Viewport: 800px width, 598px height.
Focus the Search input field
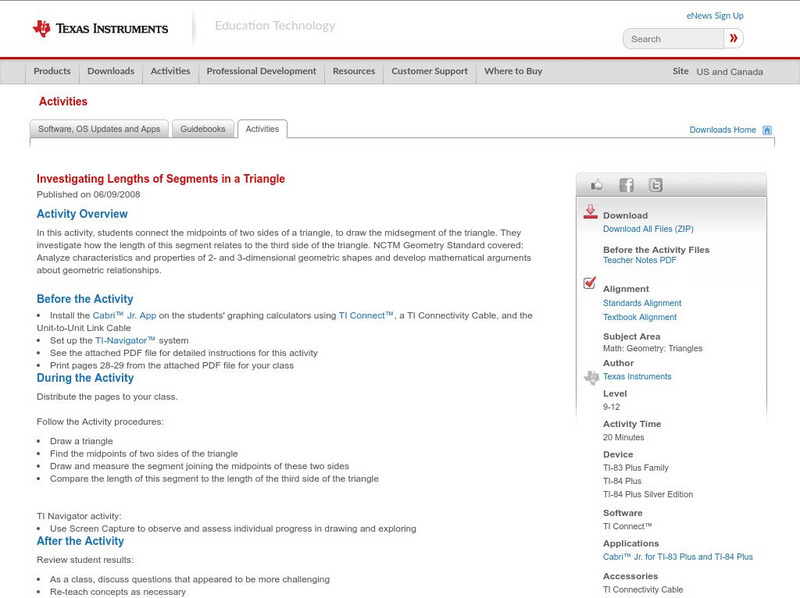coord(673,39)
